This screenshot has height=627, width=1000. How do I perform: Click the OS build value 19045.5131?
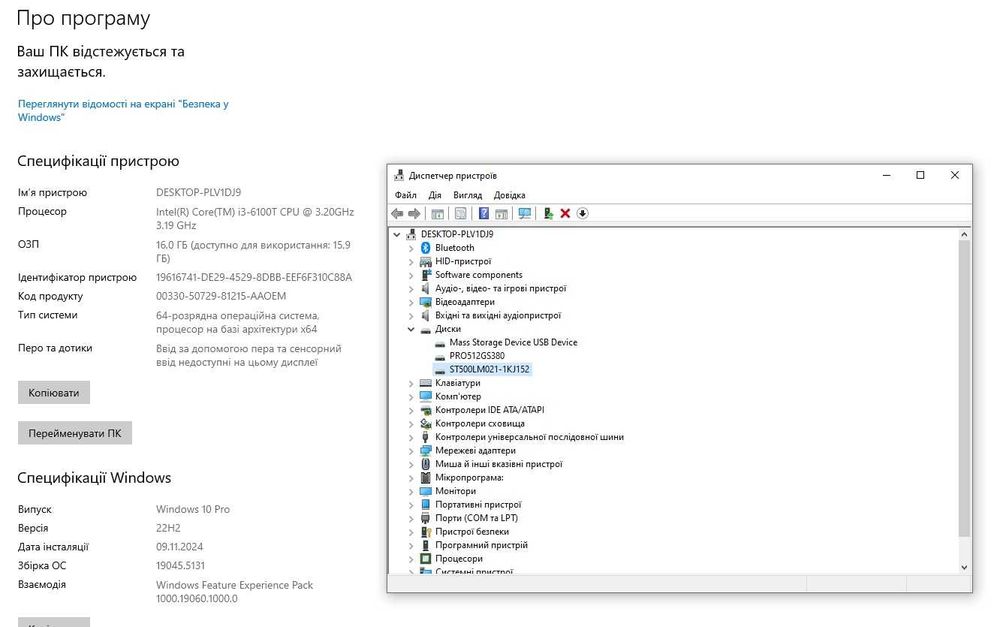pos(180,566)
